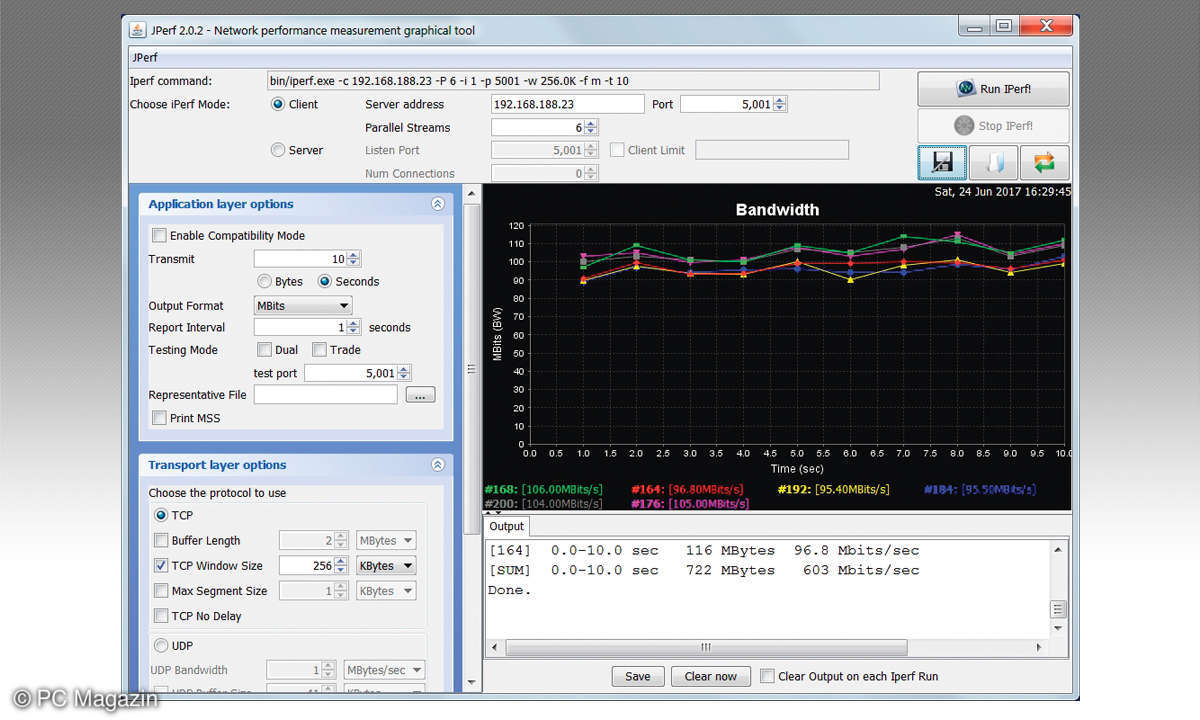This screenshot has width=1200, height=720.
Task: Enable the Max Segment Size checkbox
Action: click(161, 591)
